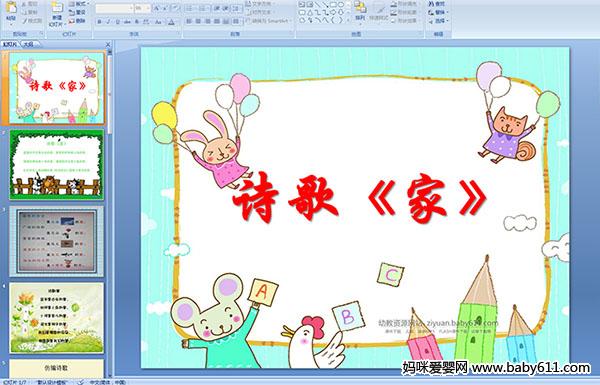Click the Convert to SmartArt button
This screenshot has height=385, width=600.
269,21
